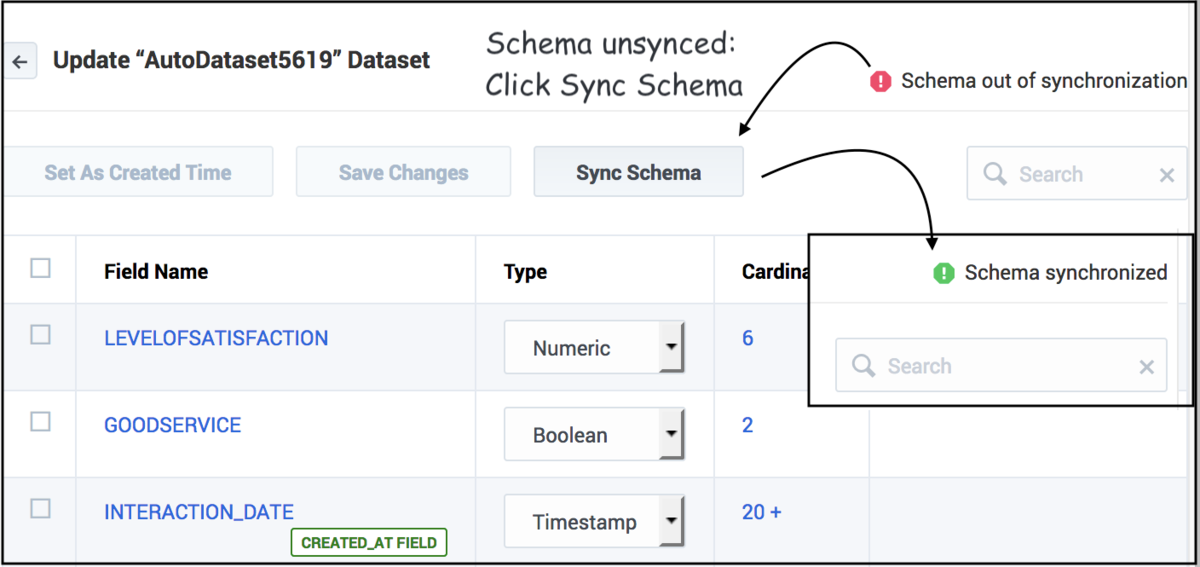Click the magnifier icon in the top search box
The height and width of the screenshot is (567, 1200).
click(995, 174)
